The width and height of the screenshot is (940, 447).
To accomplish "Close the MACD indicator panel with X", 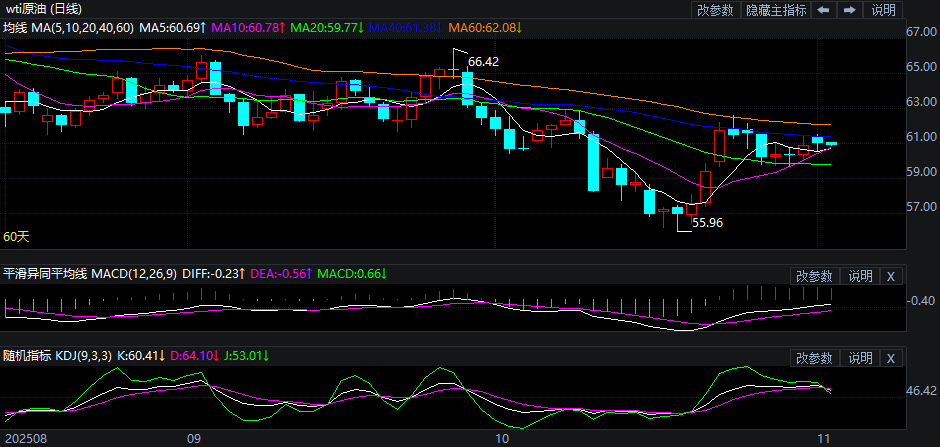I will (891, 275).
